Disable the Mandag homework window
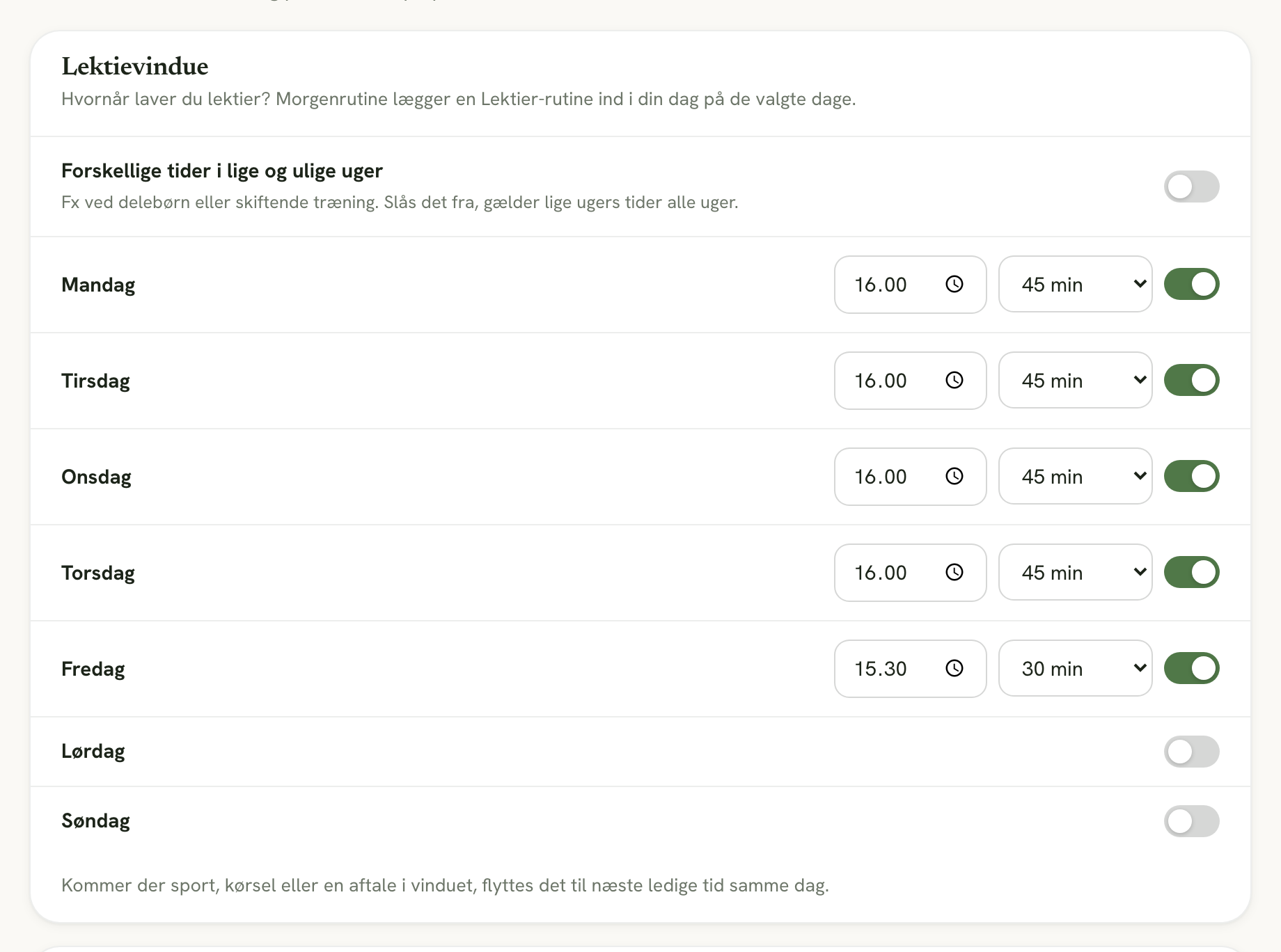The height and width of the screenshot is (952, 1281). click(x=1191, y=284)
